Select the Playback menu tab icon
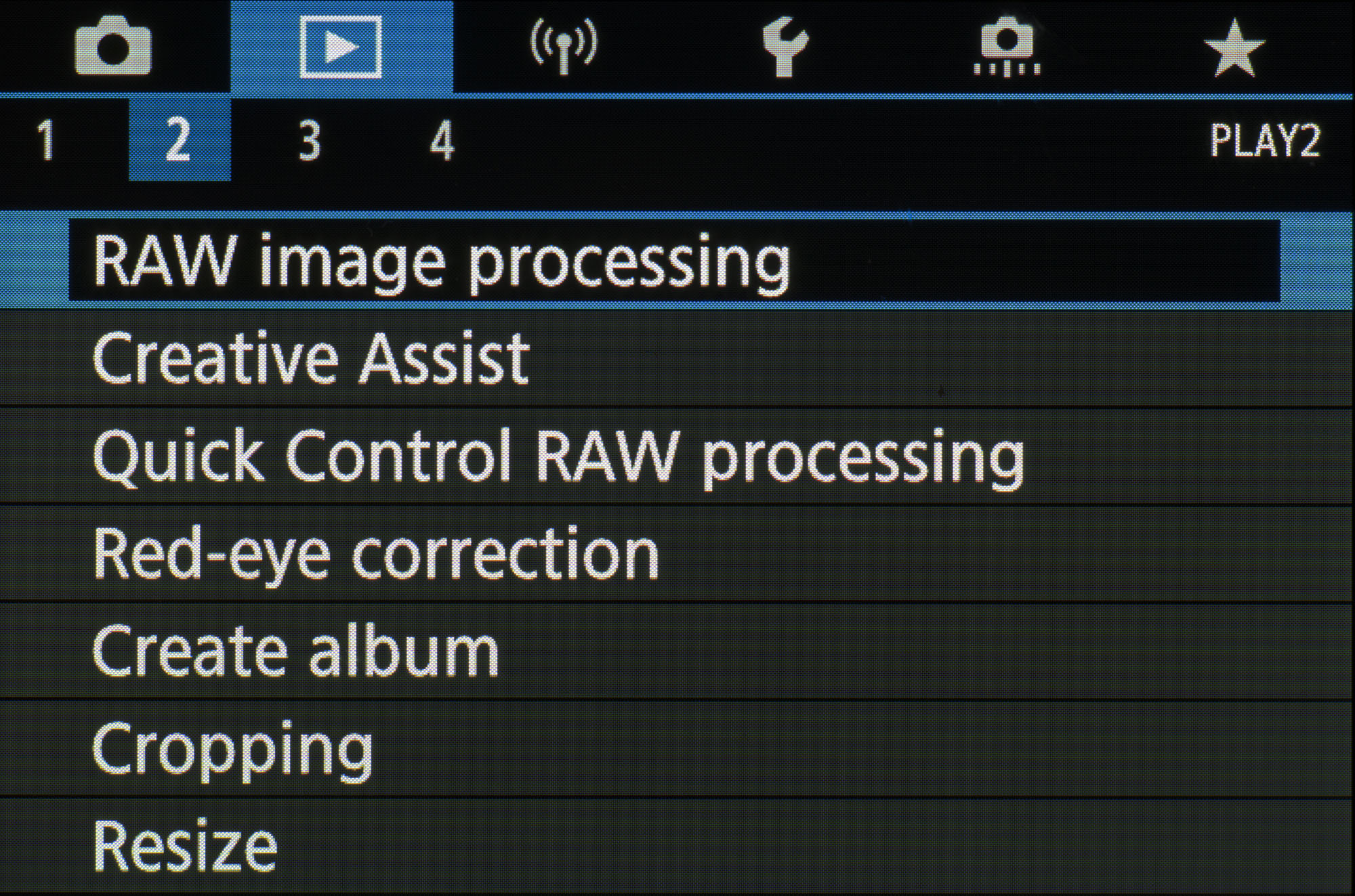This screenshot has width=1355, height=896. coord(341,47)
